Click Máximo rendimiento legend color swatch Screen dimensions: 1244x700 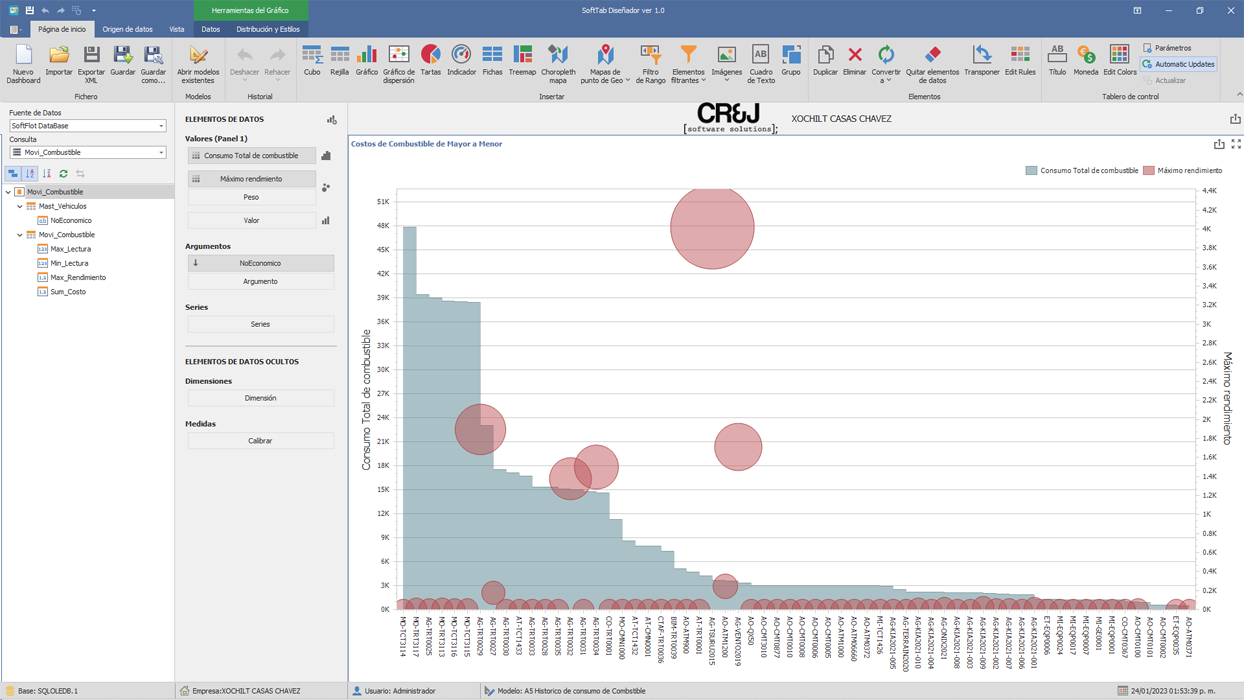[x=1149, y=171]
